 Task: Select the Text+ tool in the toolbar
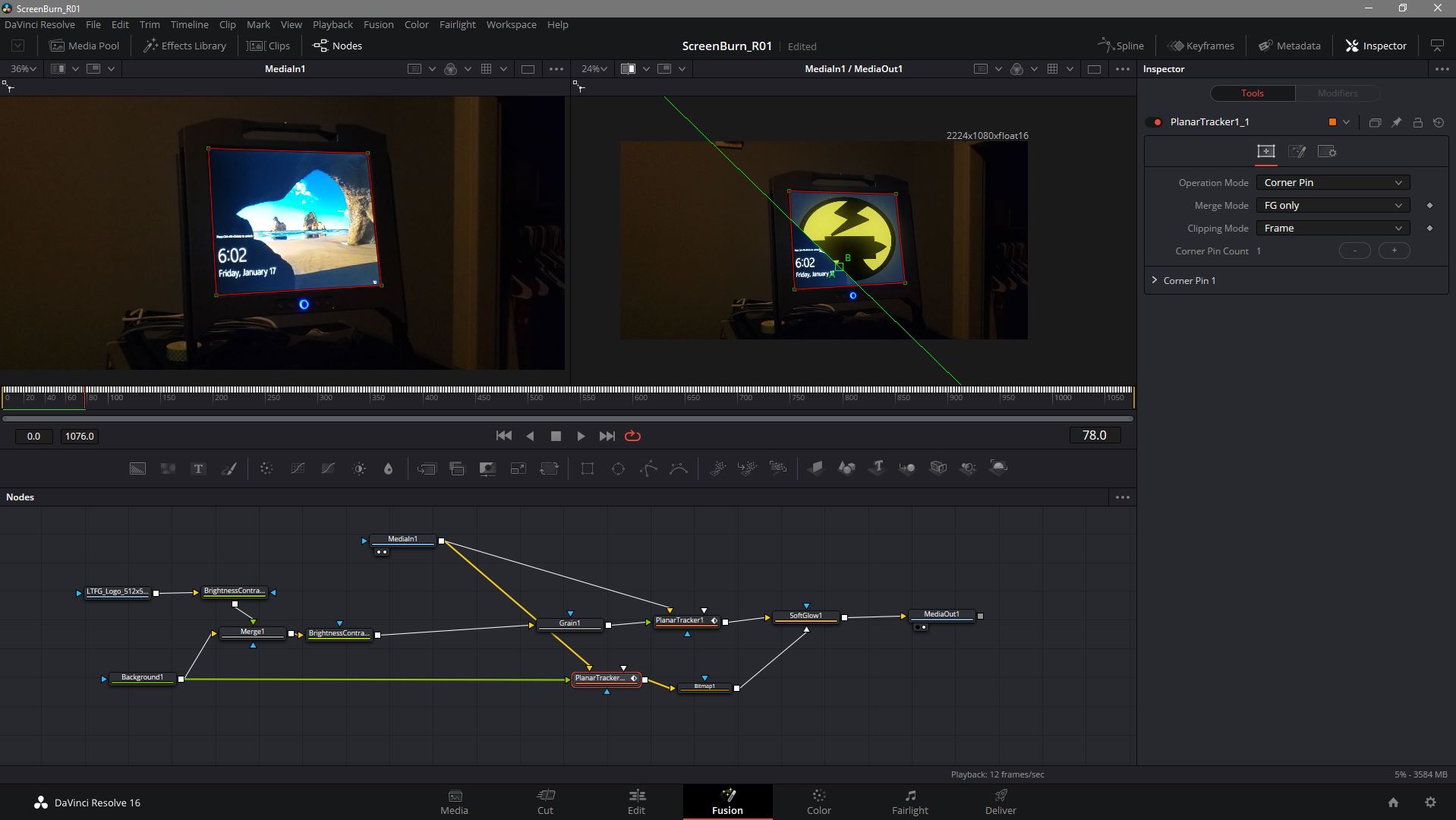(198, 468)
